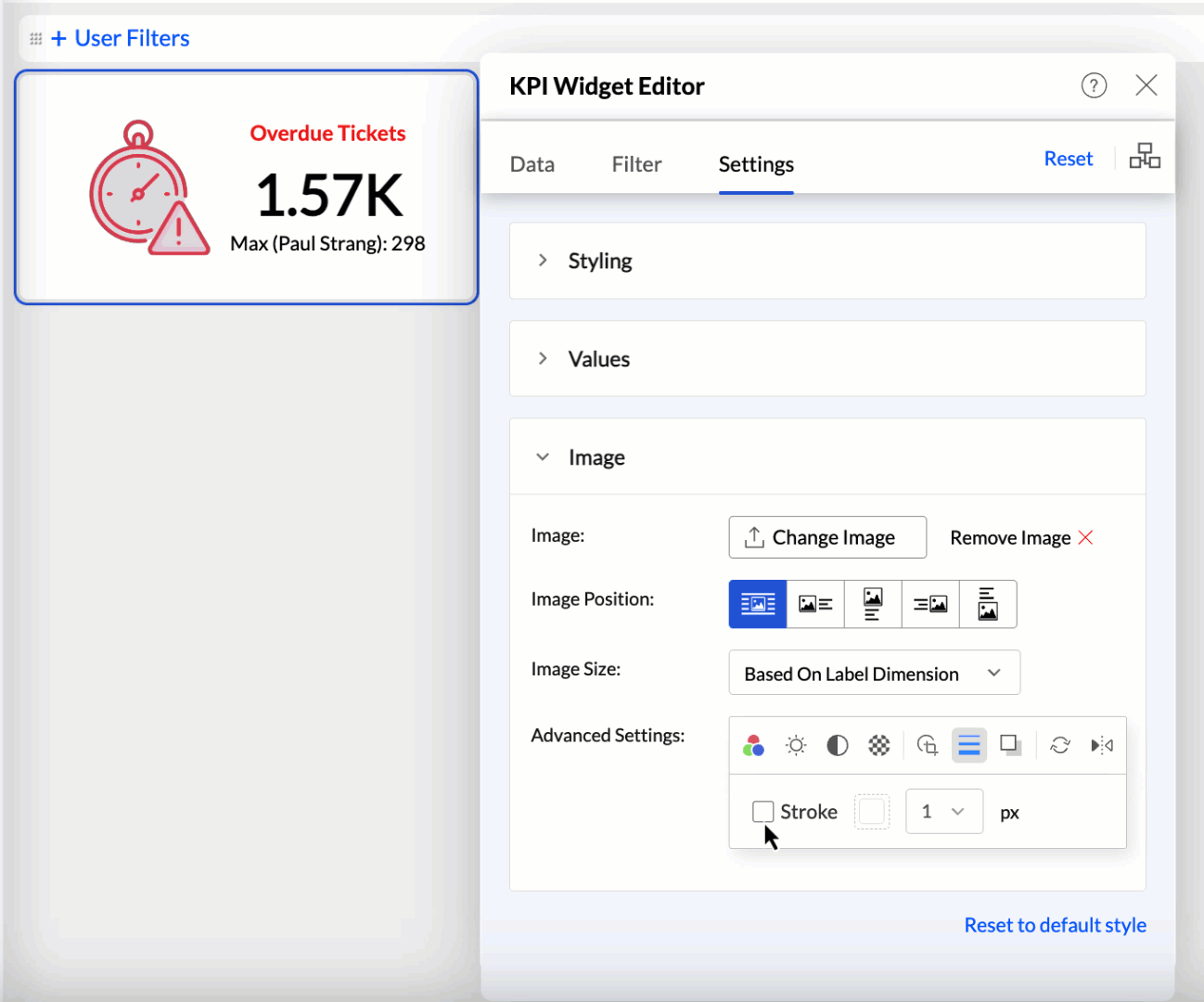1204x1002 pixels.
Task: Open the stroke width px dropdown
Action: pyautogui.click(x=943, y=812)
